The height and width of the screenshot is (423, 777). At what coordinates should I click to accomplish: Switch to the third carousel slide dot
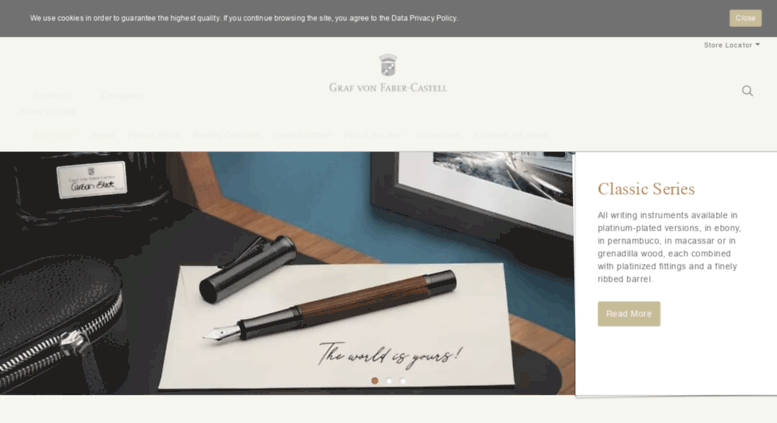(403, 381)
